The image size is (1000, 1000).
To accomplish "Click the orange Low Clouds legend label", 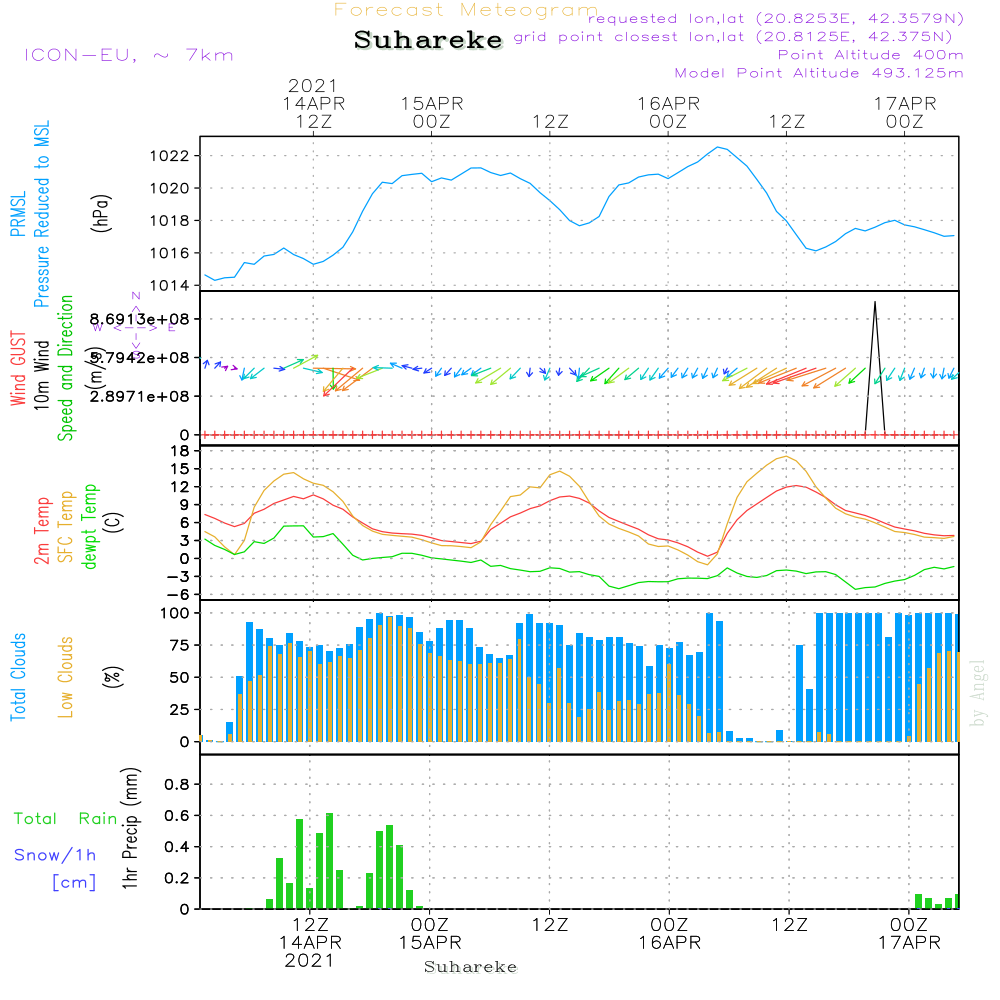I will click(x=66, y=677).
